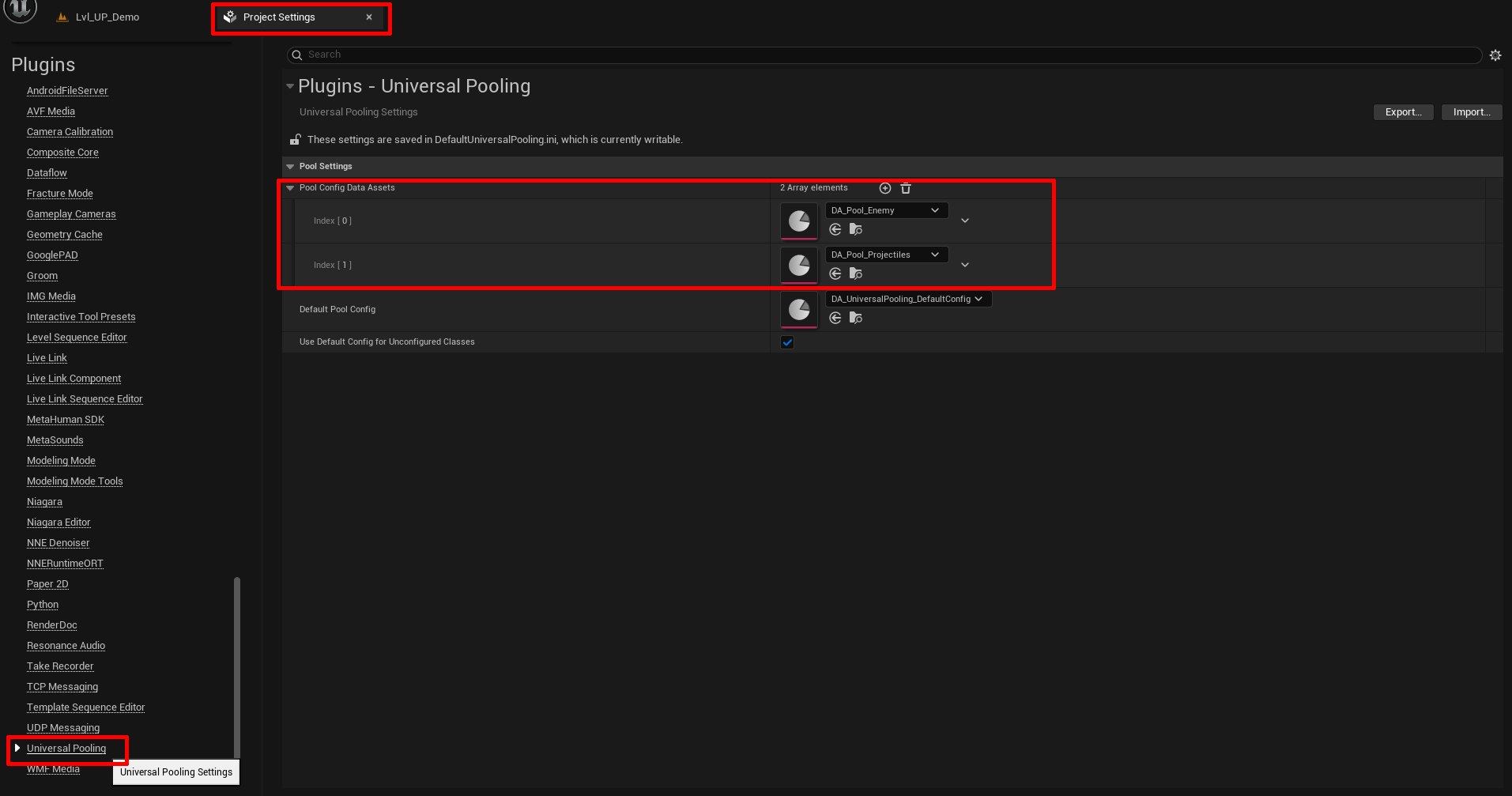
Task: Open the DA_Pool_Enemy asset dropdown
Action: pyautogui.click(x=886, y=210)
